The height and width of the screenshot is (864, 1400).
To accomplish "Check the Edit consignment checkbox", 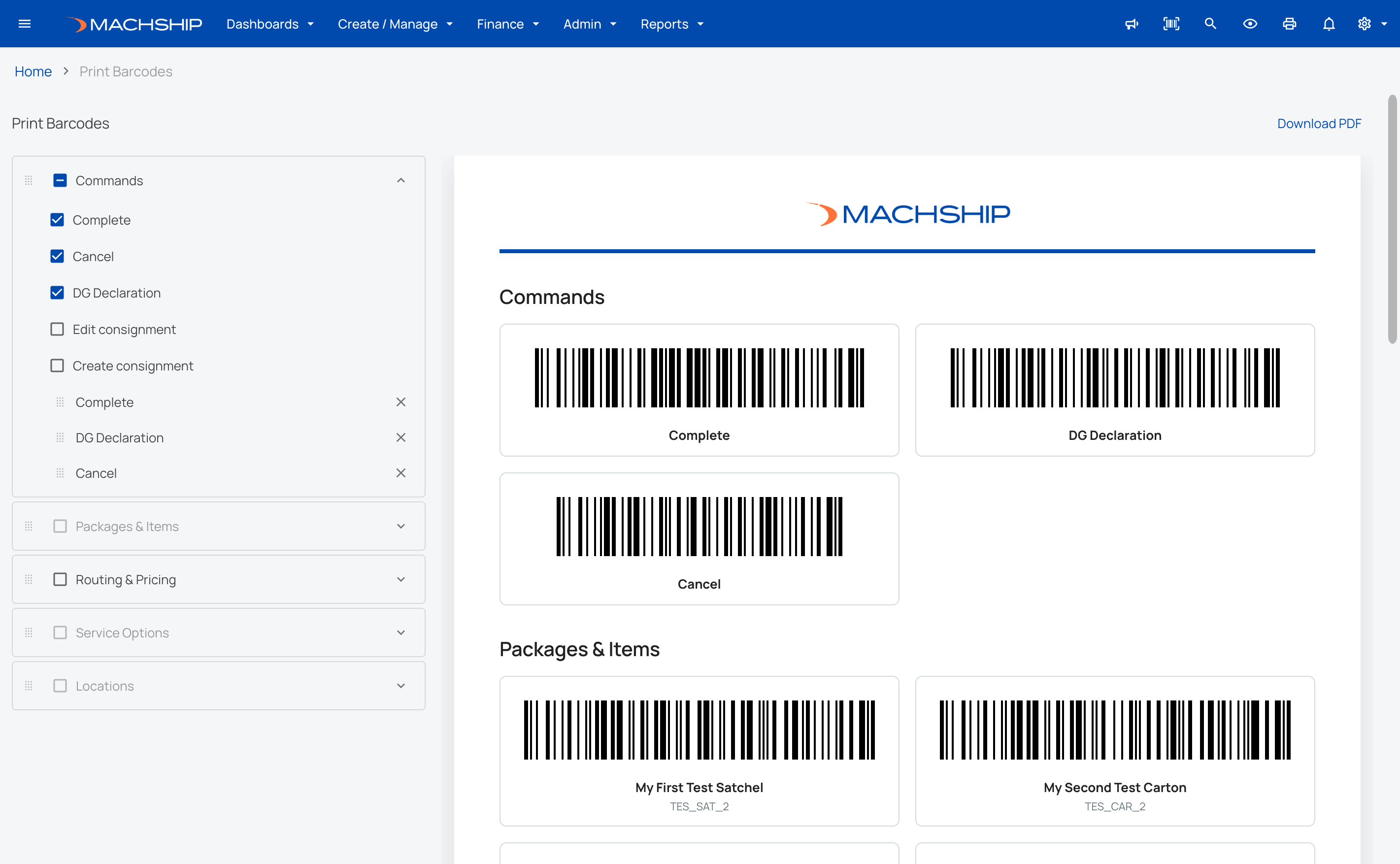I will click(57, 330).
